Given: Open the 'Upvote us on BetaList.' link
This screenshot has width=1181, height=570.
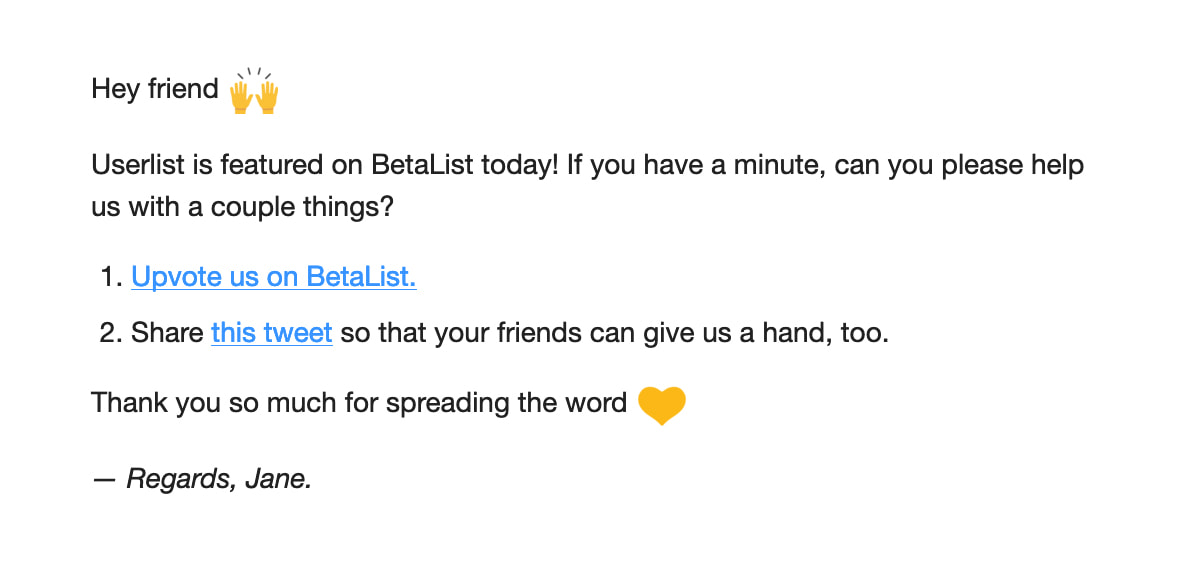Looking at the screenshot, I should coord(273,277).
